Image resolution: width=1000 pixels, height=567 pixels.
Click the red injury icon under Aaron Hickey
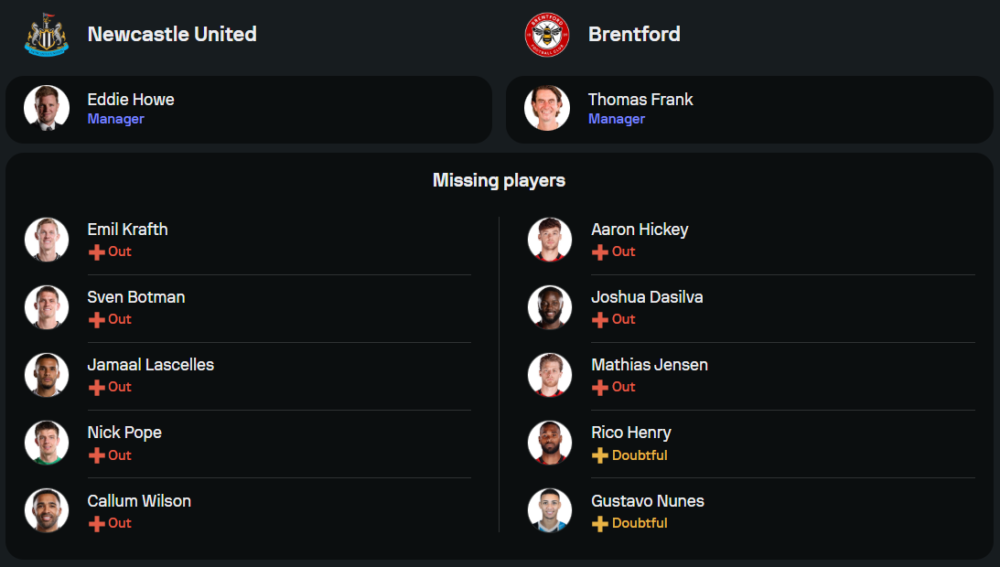click(x=600, y=252)
